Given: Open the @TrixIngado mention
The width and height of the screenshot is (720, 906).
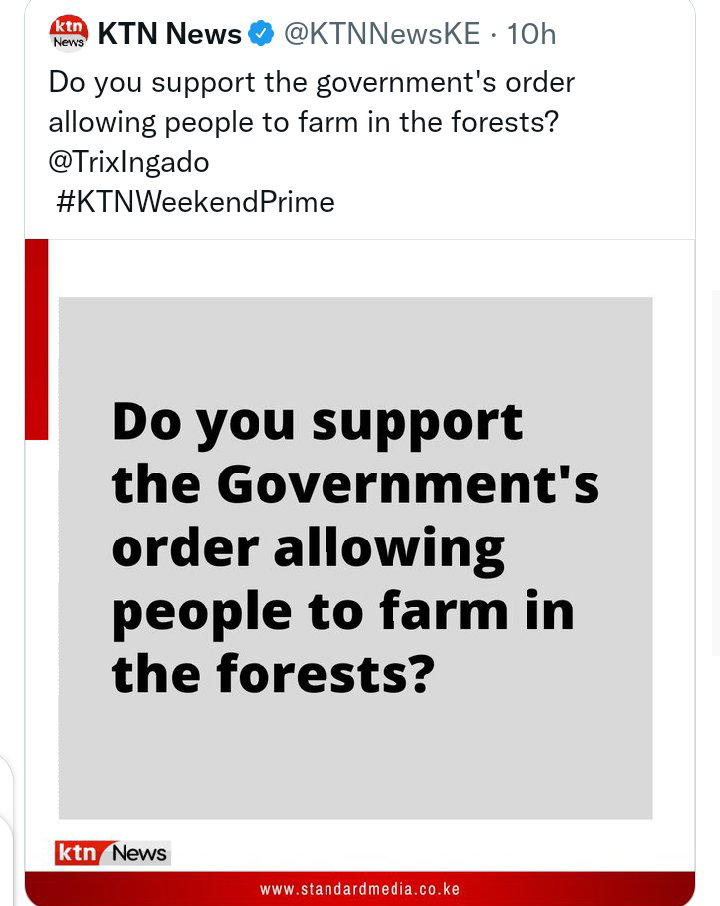Looking at the screenshot, I should point(129,161).
